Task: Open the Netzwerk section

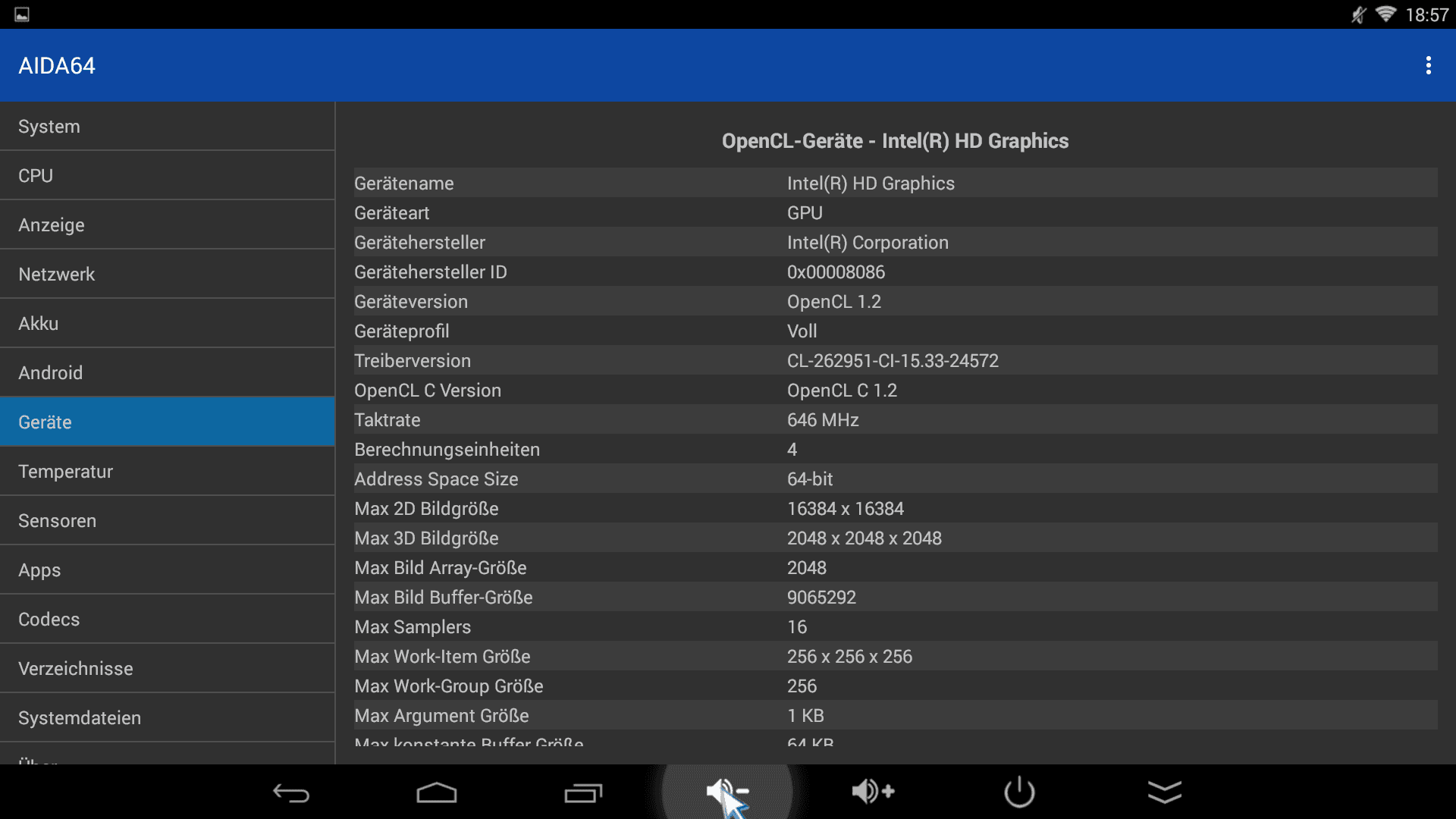Action: point(167,275)
